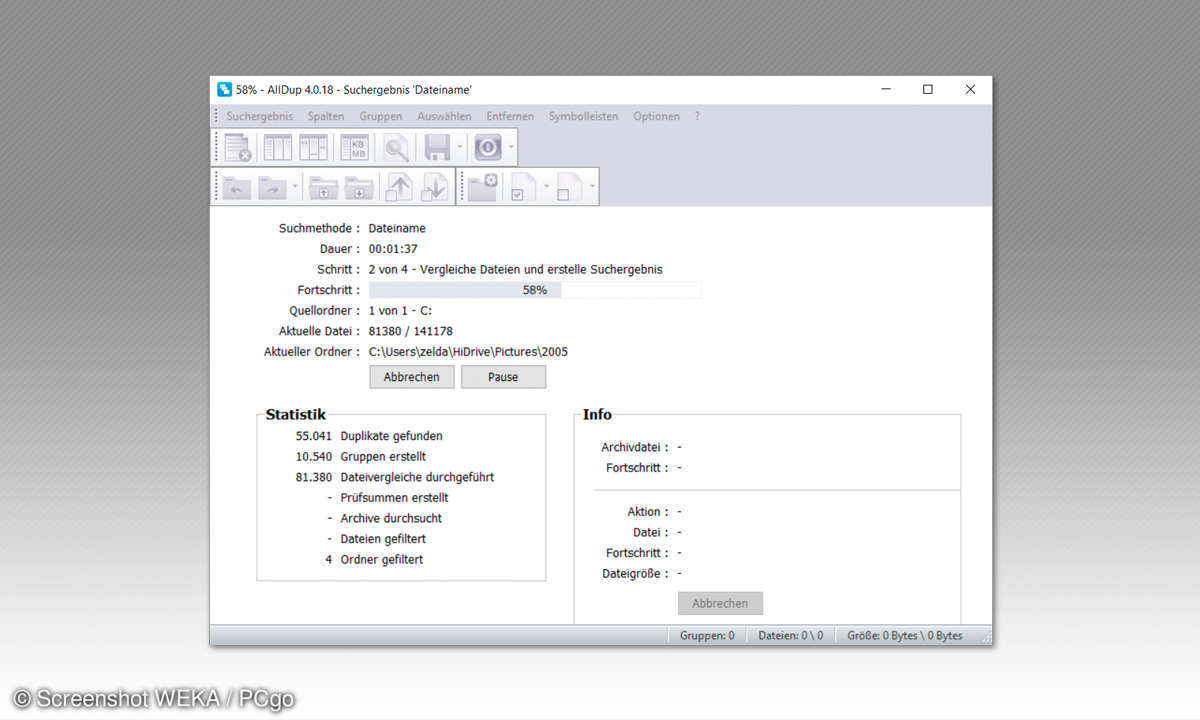This screenshot has height=720, width=1200.
Task: Click the '4 Ordner gefiltert' statistic
Action: point(374,560)
